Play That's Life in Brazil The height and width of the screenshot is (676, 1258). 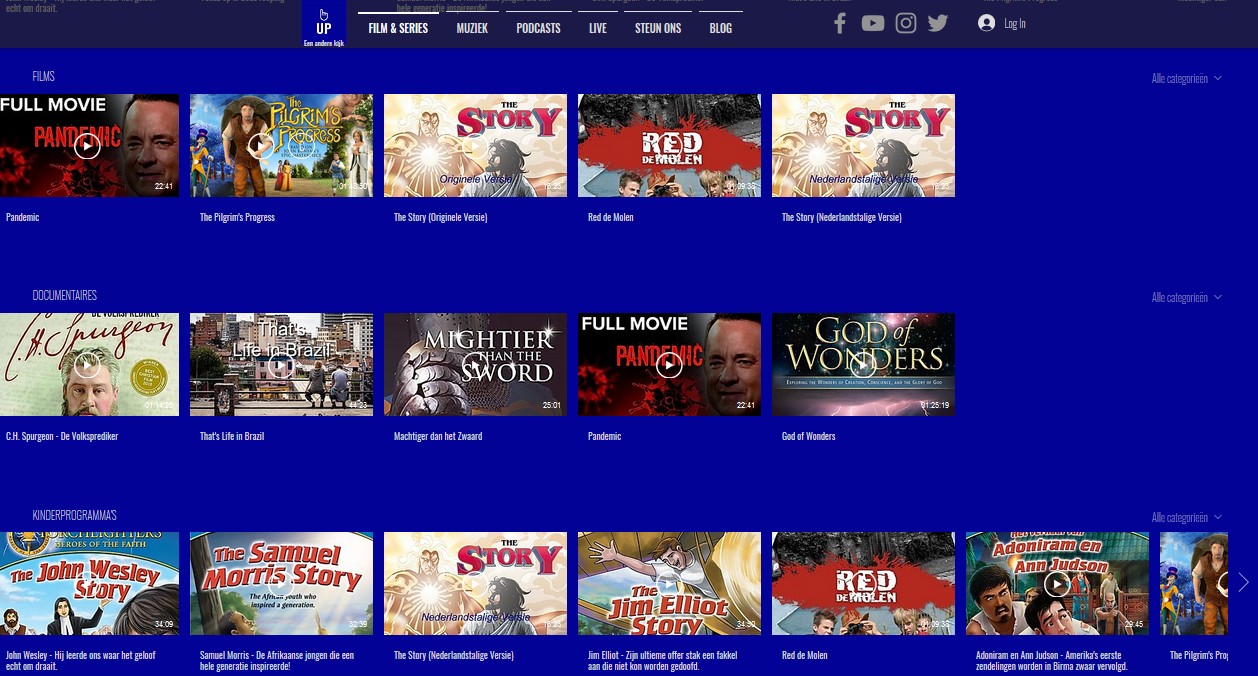(281, 365)
